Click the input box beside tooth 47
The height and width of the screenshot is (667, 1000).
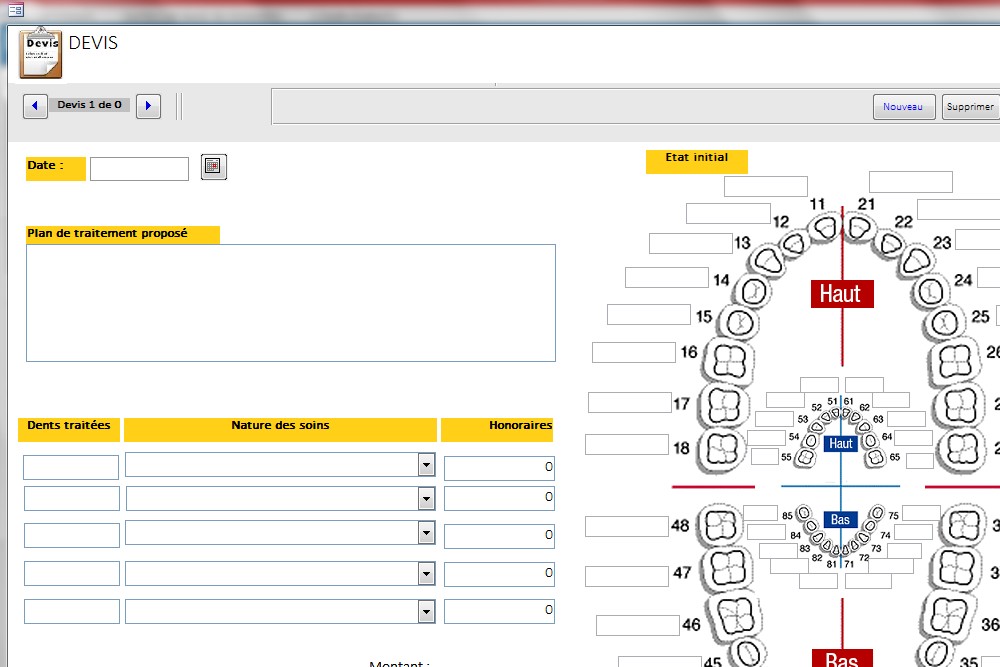click(626, 576)
